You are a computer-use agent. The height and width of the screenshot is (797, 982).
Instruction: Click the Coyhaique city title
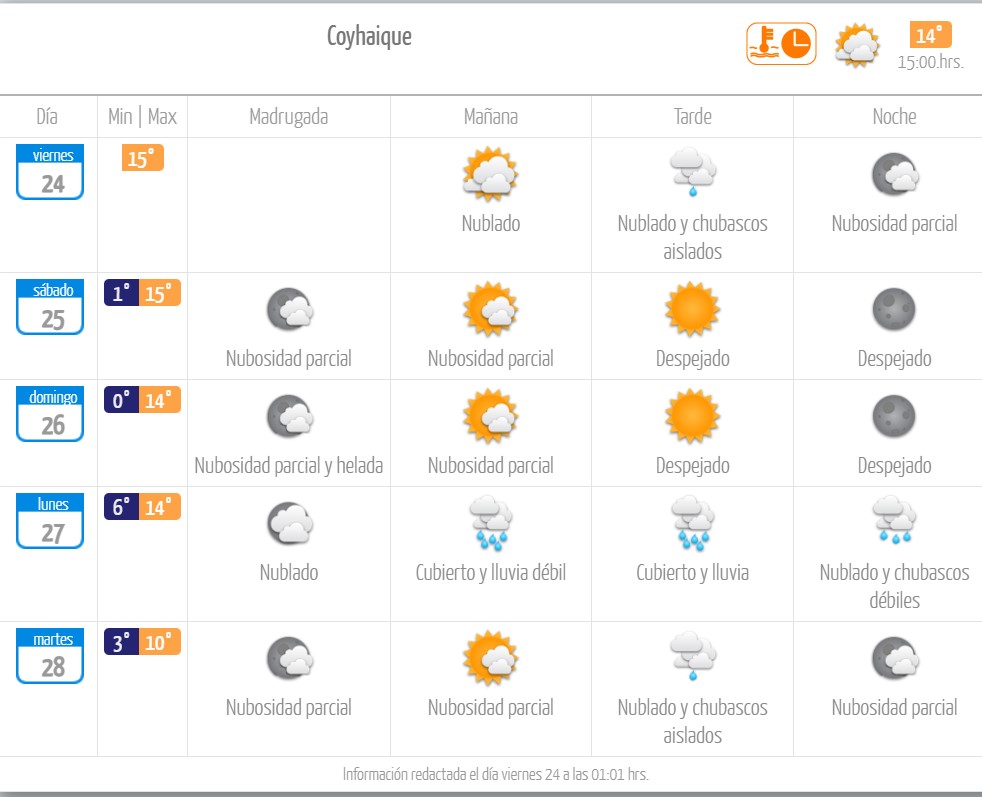pyautogui.click(x=370, y=36)
